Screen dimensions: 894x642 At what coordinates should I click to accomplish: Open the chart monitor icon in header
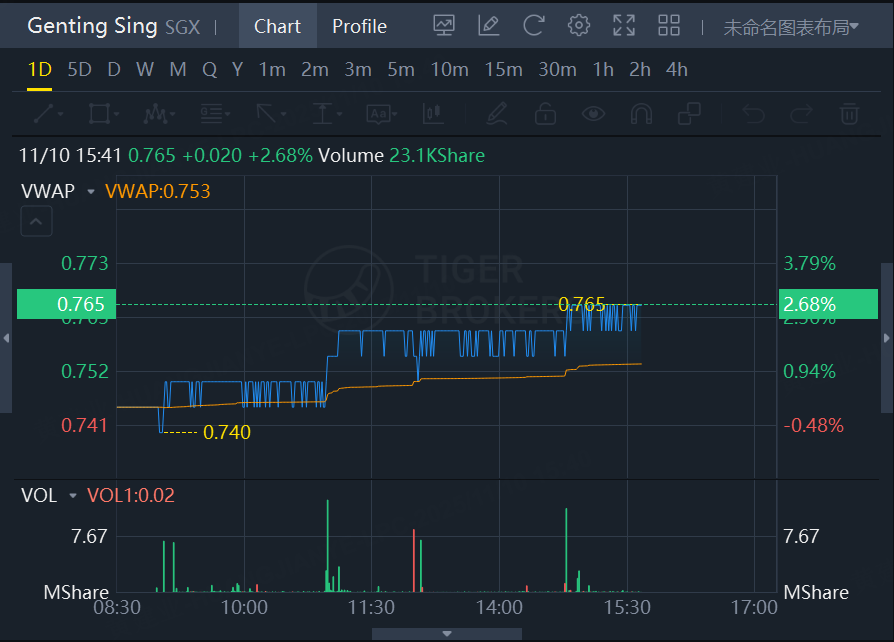[x=444, y=26]
